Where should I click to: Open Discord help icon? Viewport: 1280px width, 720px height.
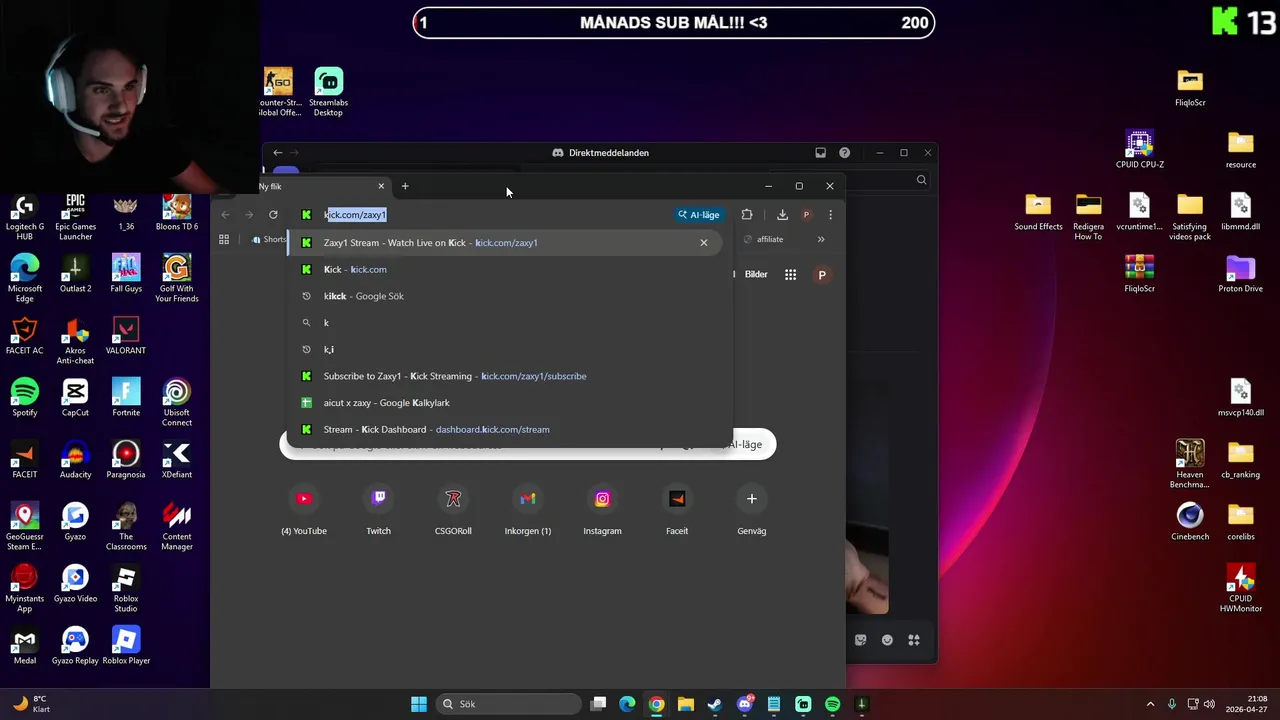(x=844, y=153)
